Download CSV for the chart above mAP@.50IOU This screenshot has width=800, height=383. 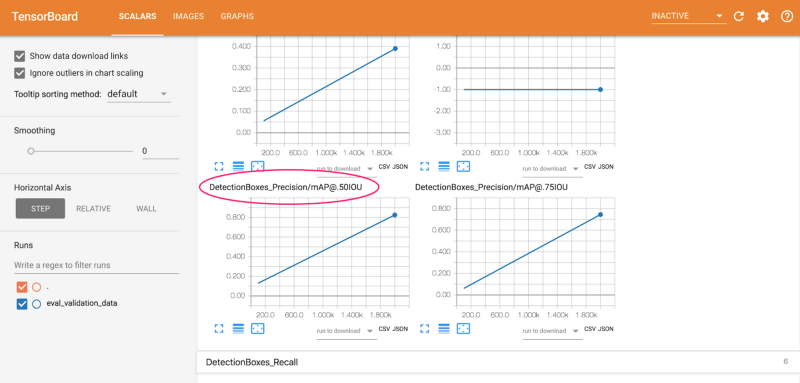tap(384, 167)
